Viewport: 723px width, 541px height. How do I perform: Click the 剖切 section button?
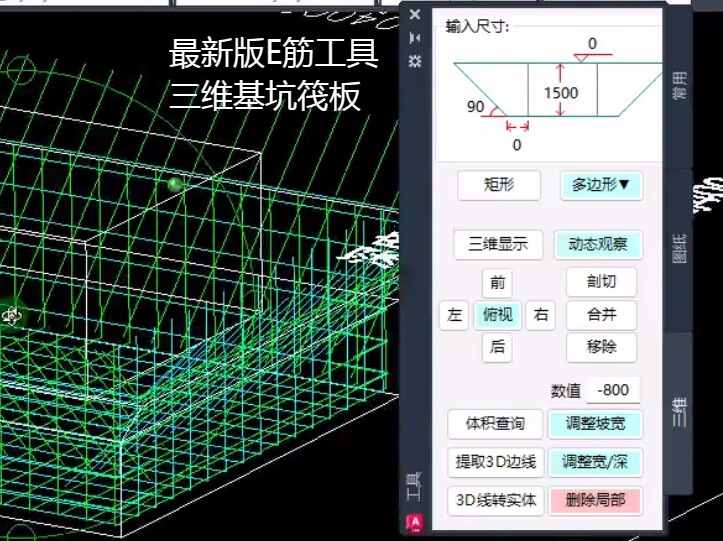[x=601, y=283]
